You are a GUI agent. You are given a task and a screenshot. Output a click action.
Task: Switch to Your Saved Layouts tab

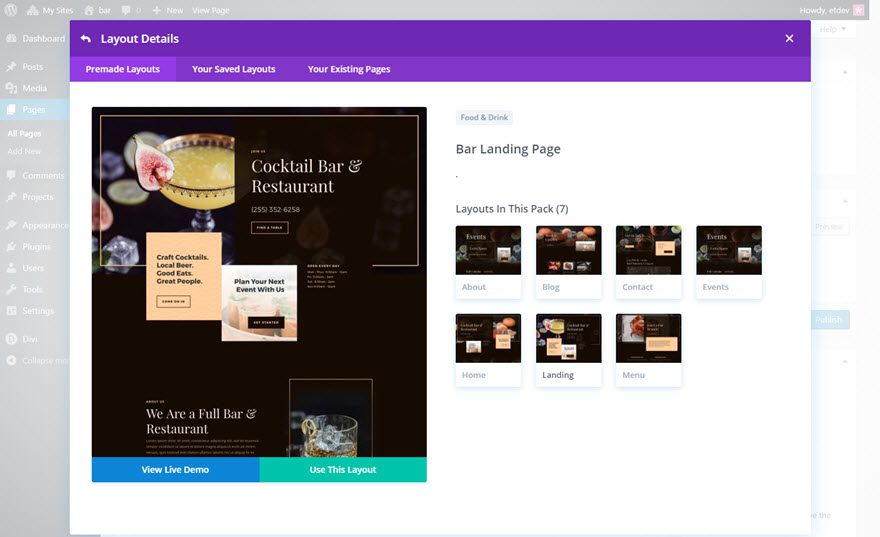click(233, 69)
